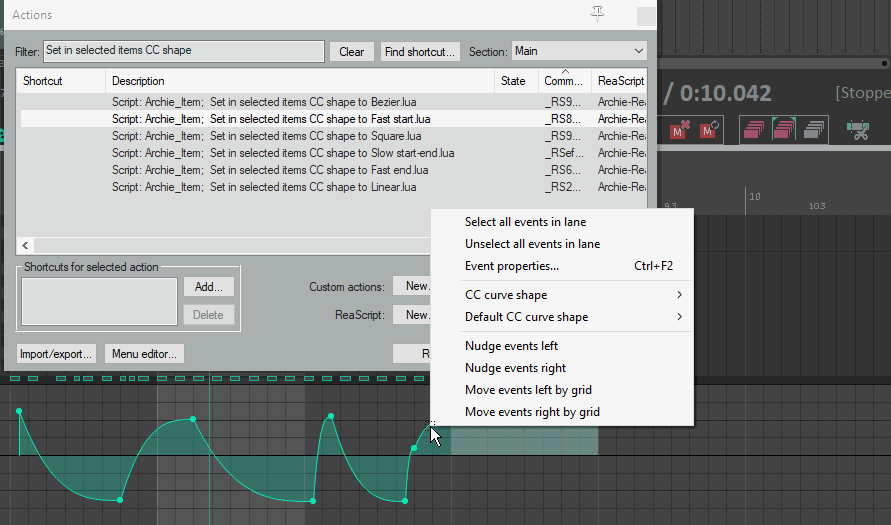891x525 pixels.
Task: Choose Nudge events right
Action: coord(515,368)
